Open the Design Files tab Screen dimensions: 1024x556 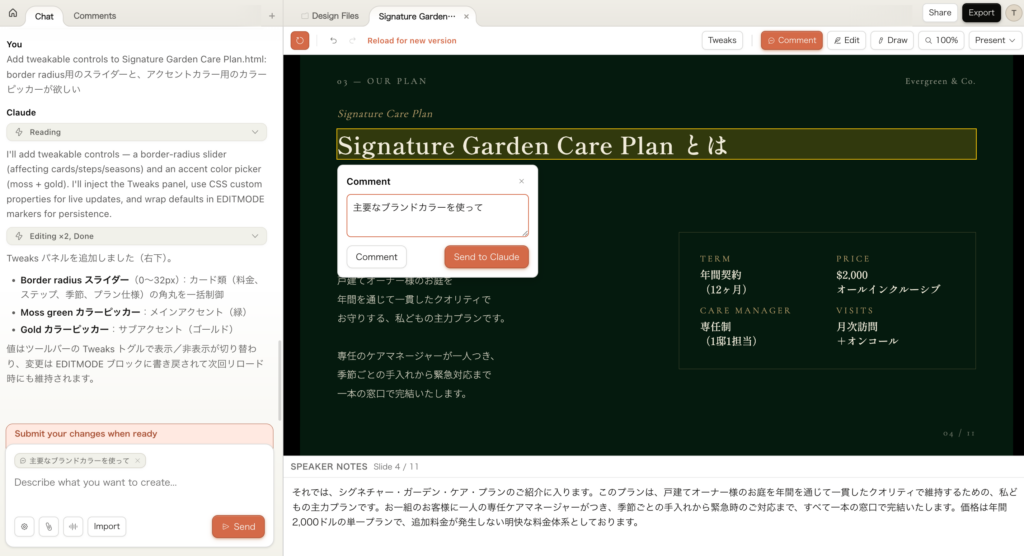pos(329,16)
